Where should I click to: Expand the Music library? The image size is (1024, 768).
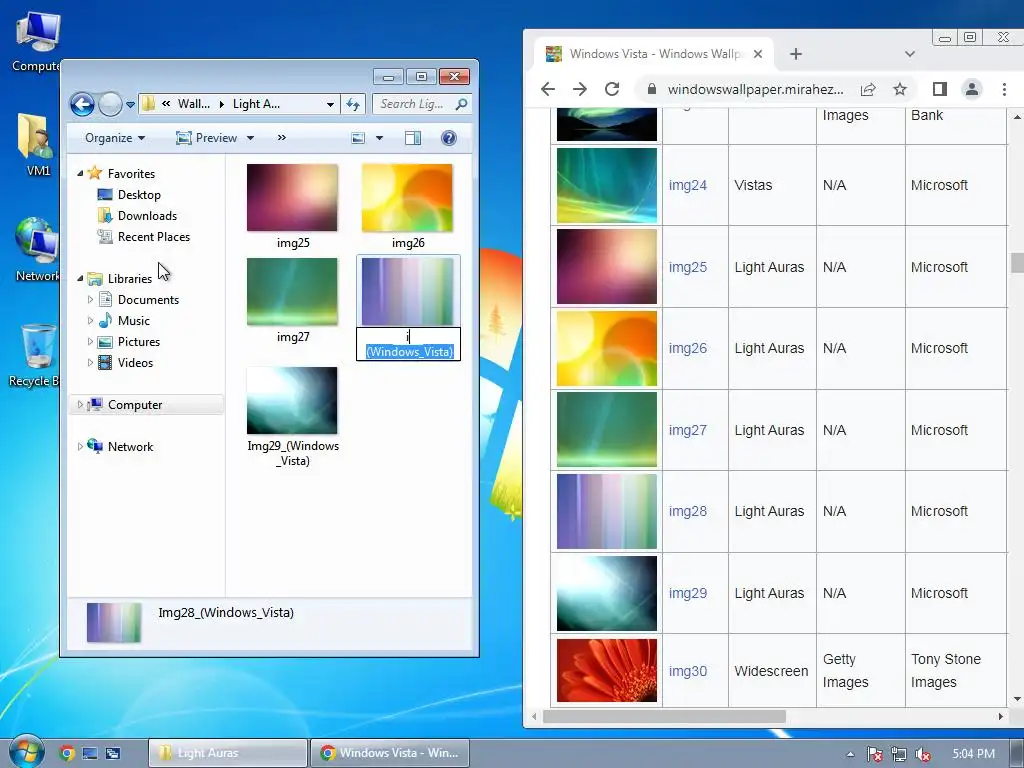click(90, 320)
